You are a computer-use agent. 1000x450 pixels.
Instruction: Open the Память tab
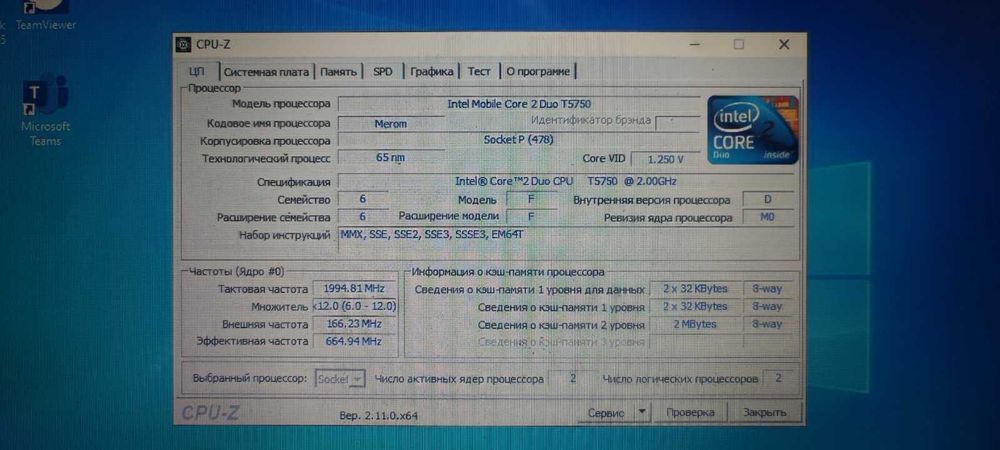338,72
